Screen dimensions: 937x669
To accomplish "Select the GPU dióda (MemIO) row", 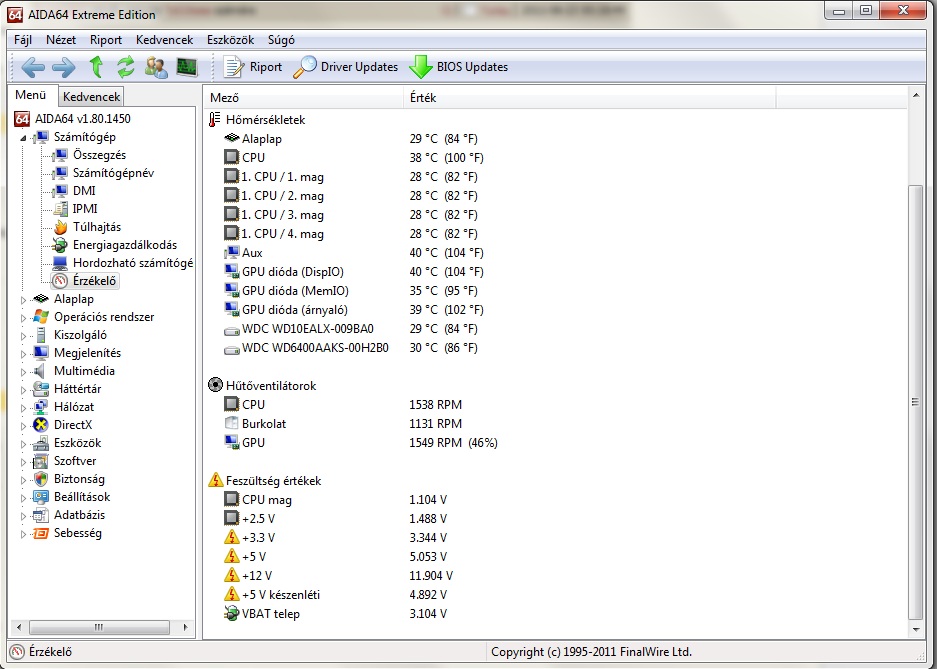I will coord(556,291).
